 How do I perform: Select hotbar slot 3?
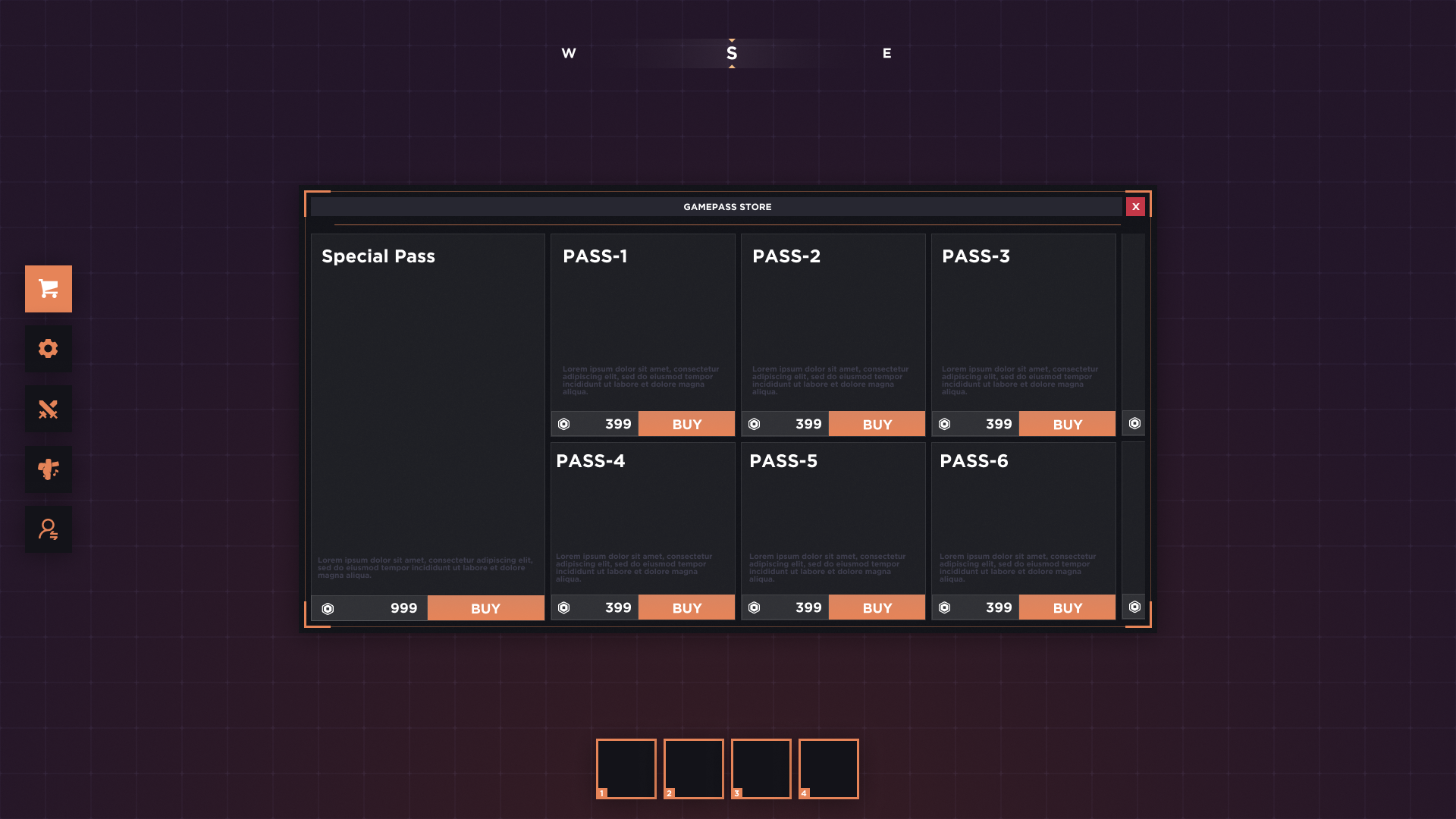point(761,769)
